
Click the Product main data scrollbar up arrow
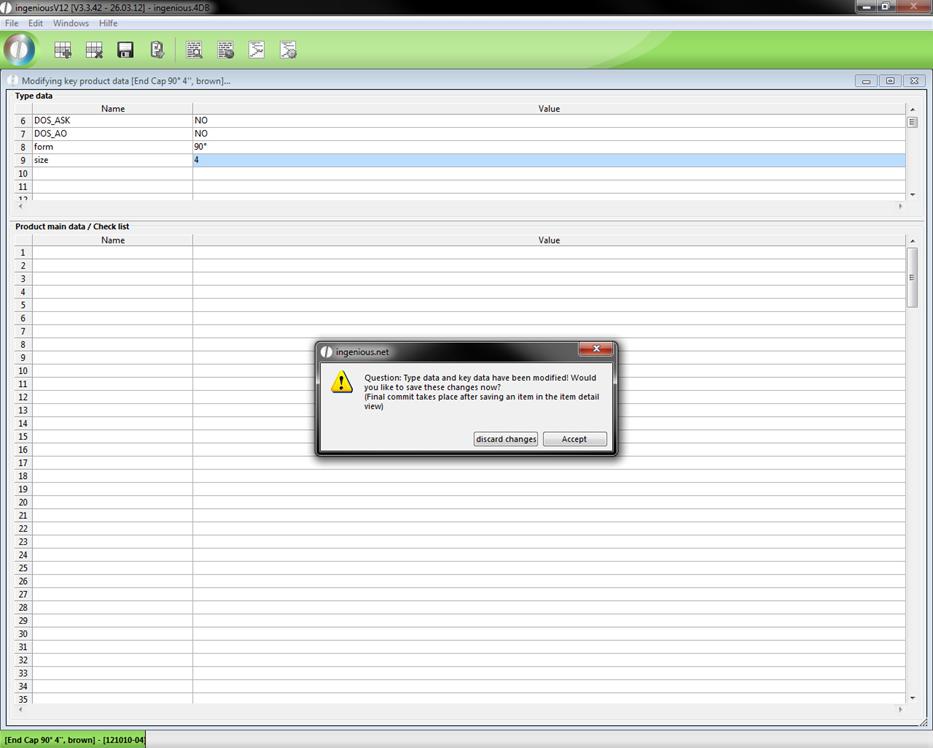coord(912,240)
